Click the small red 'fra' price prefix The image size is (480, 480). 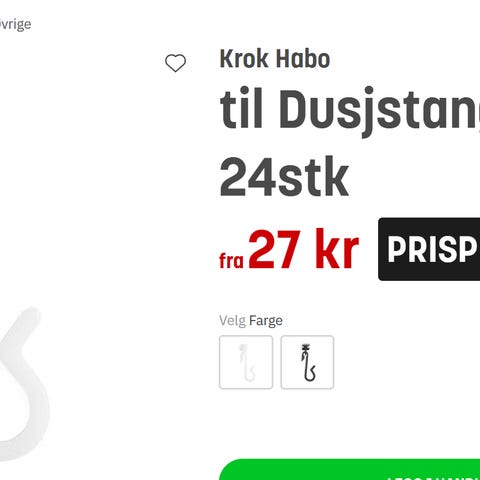231,261
